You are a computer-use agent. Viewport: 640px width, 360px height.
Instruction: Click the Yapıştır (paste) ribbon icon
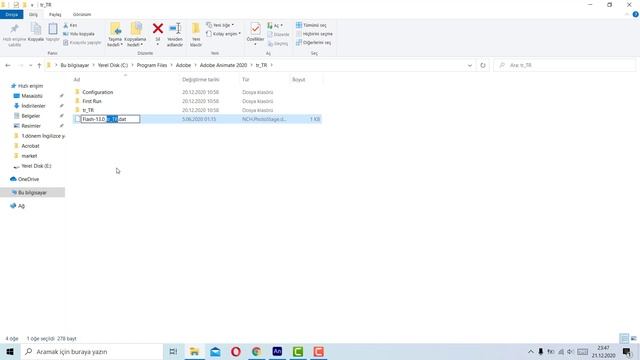53,32
